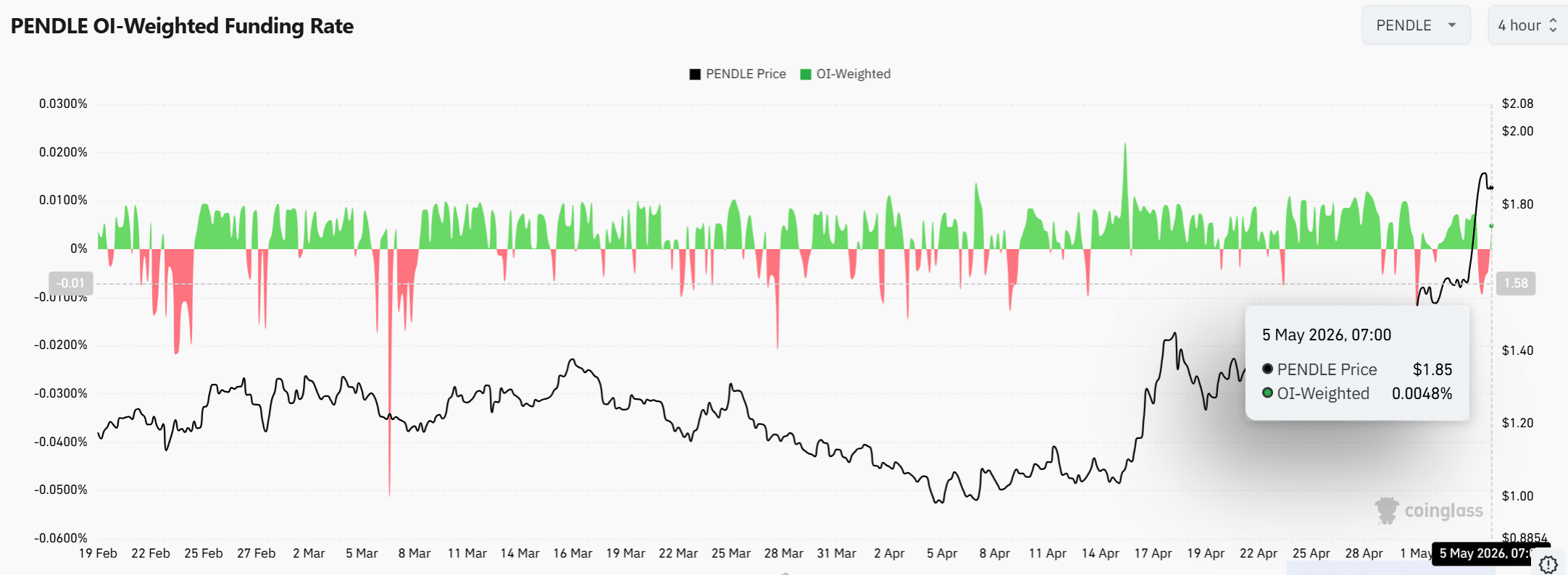Click the -0.01 left axis crosshair label
The image size is (1568, 575).
pos(71,283)
